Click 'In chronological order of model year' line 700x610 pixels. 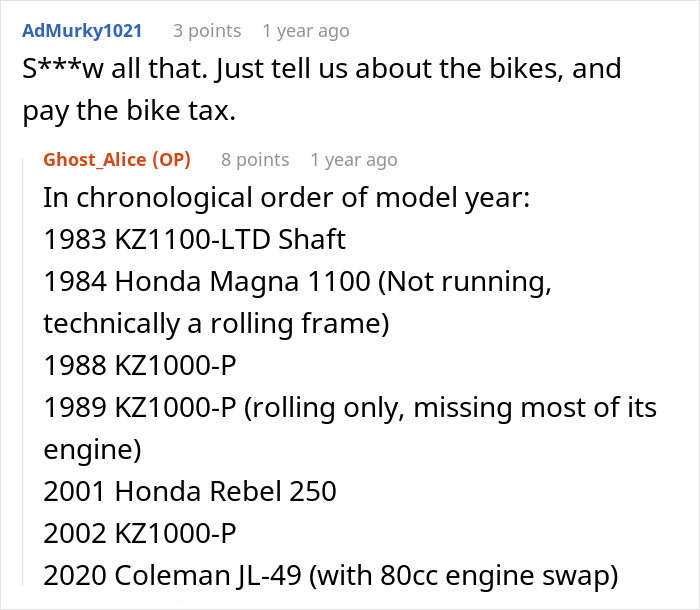[x=286, y=197]
